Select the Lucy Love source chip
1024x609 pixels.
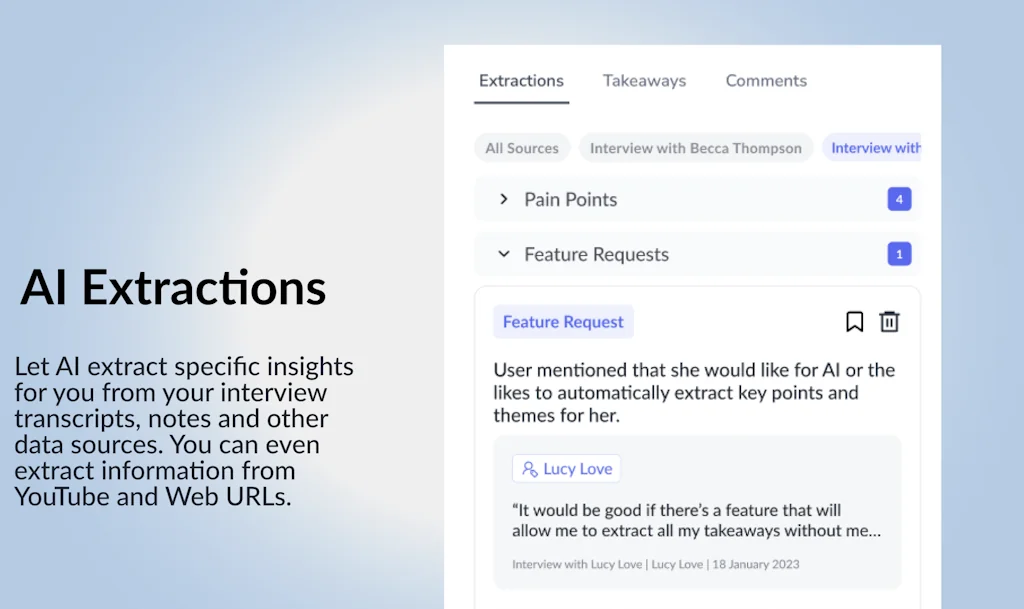click(566, 468)
